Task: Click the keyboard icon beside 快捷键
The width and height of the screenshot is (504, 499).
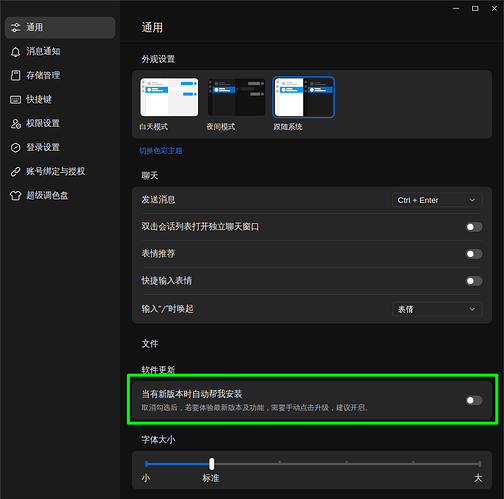Action: tap(15, 100)
